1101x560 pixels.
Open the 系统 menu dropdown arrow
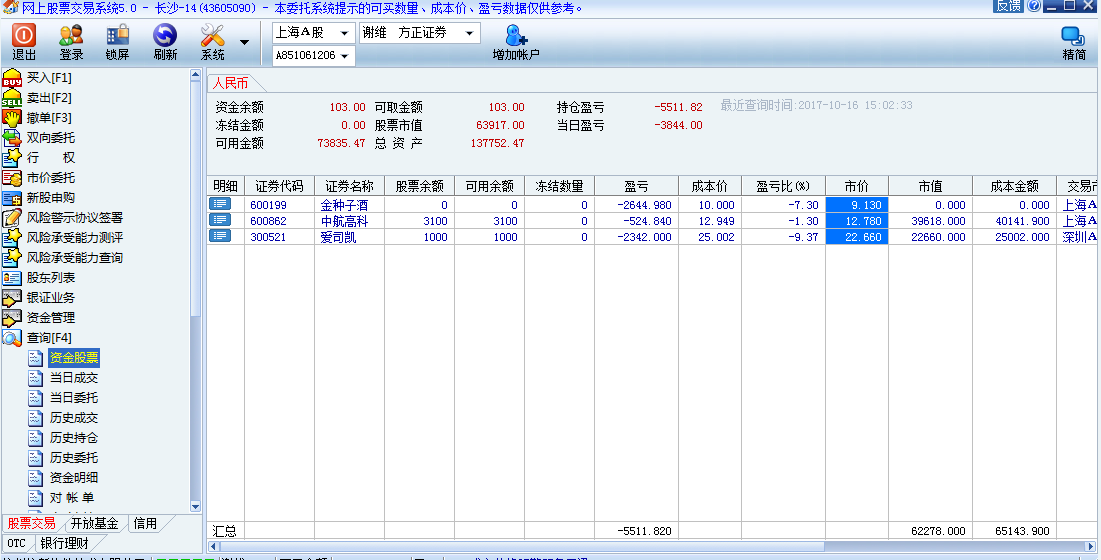point(244,43)
